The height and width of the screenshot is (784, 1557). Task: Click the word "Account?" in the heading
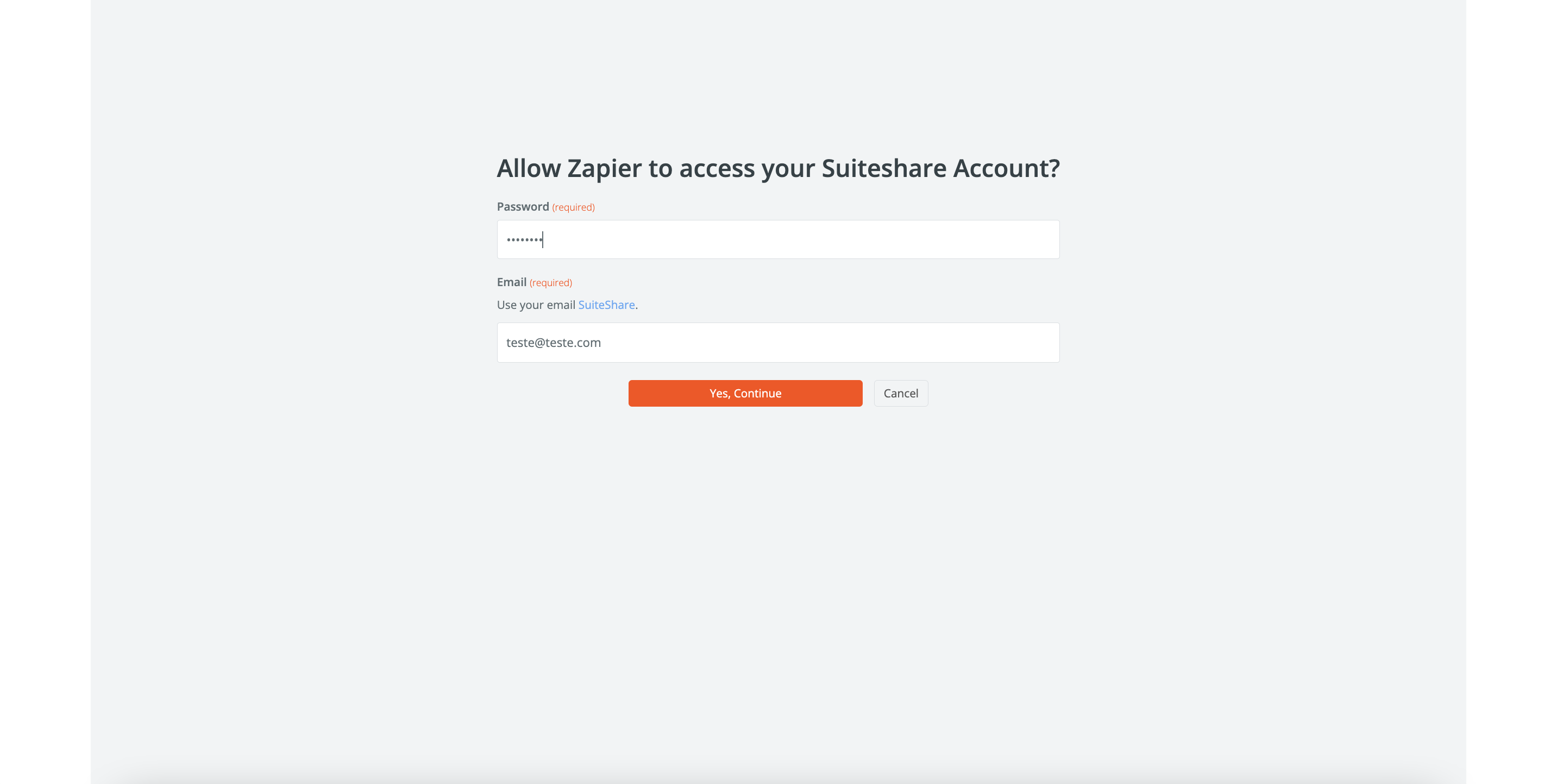coord(1006,168)
